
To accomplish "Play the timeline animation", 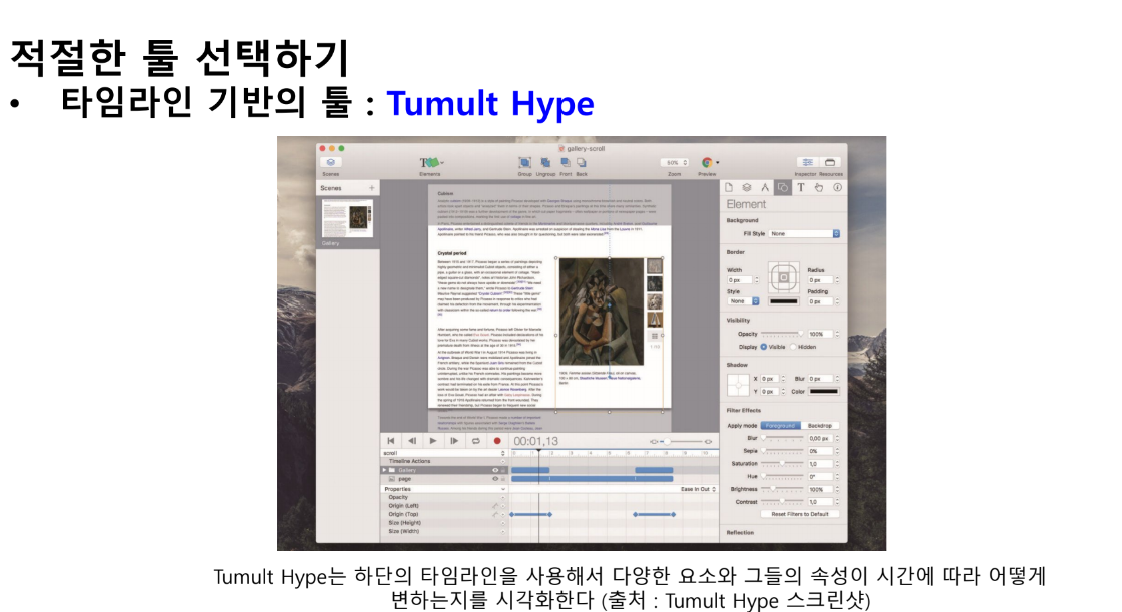I will coord(432,441).
